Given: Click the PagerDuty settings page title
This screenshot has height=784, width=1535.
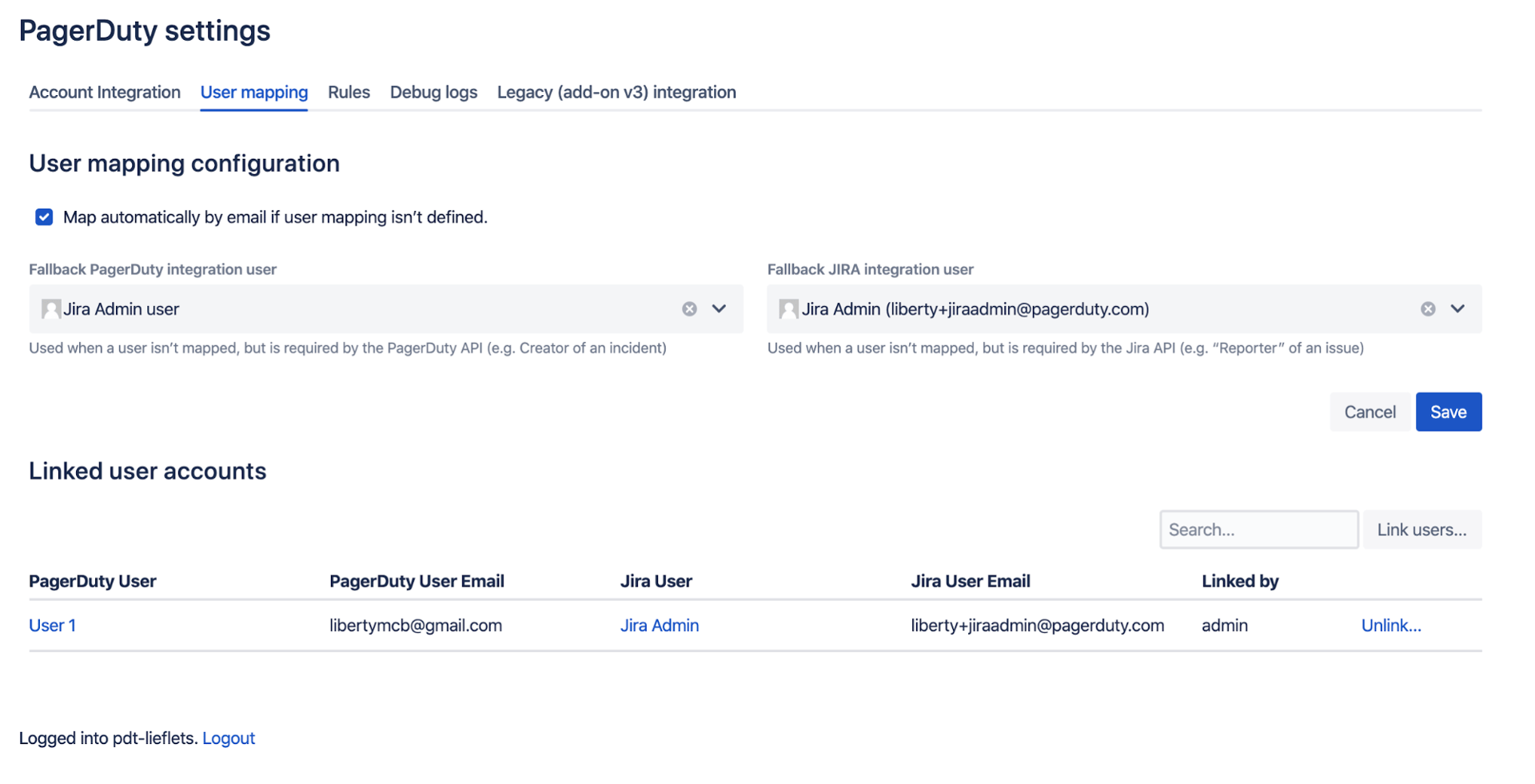Looking at the screenshot, I should (x=145, y=31).
